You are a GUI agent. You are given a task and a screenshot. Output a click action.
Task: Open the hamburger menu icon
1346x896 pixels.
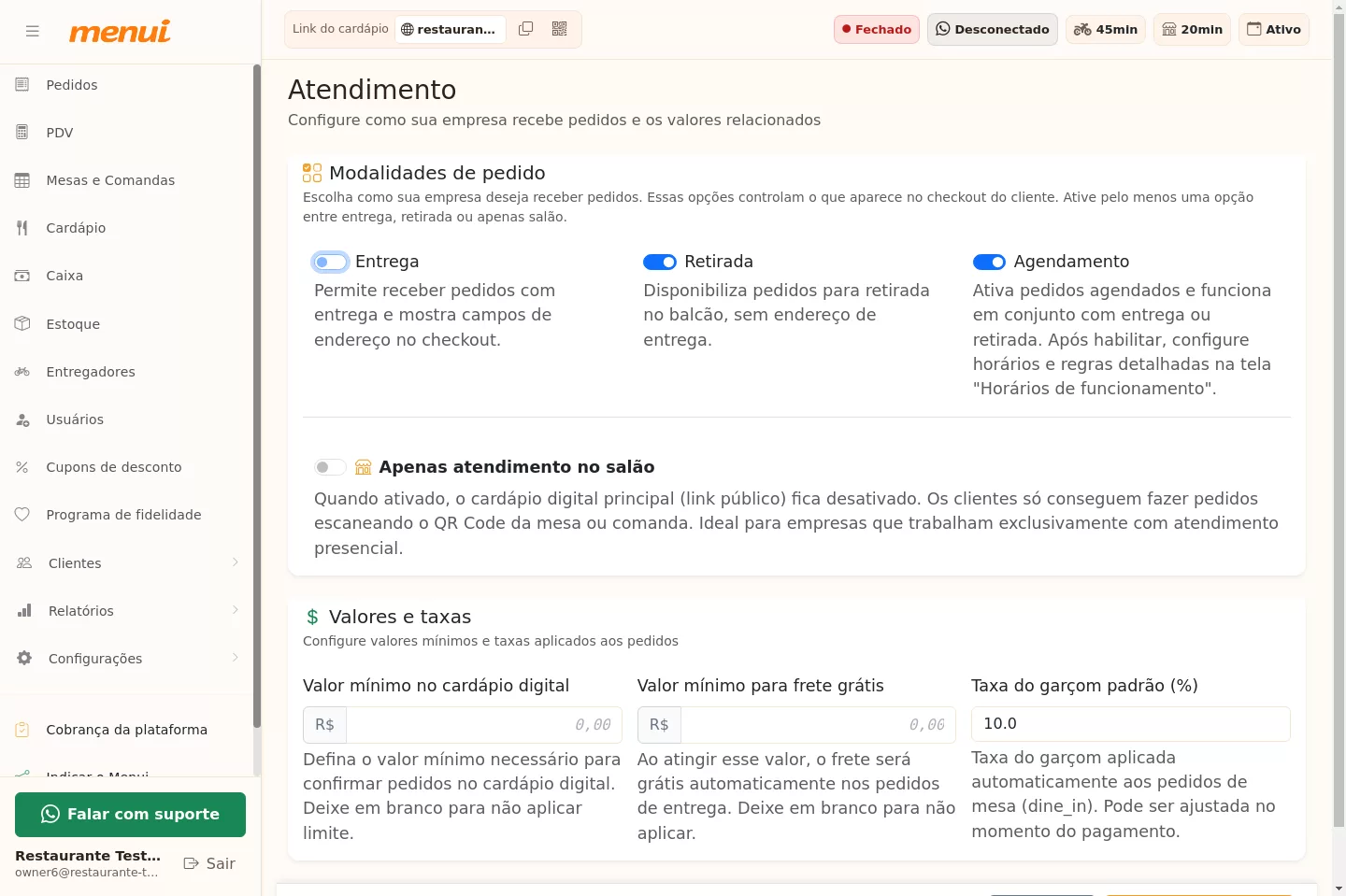33,31
